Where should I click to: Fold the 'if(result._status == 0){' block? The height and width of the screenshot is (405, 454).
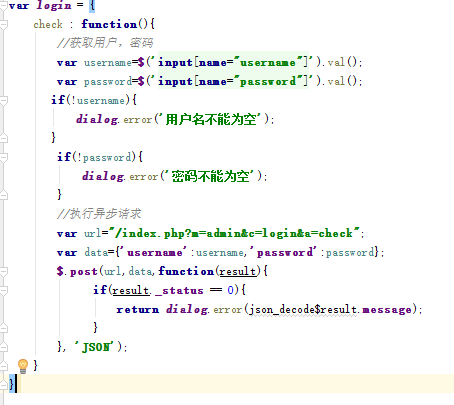pos(3,291)
